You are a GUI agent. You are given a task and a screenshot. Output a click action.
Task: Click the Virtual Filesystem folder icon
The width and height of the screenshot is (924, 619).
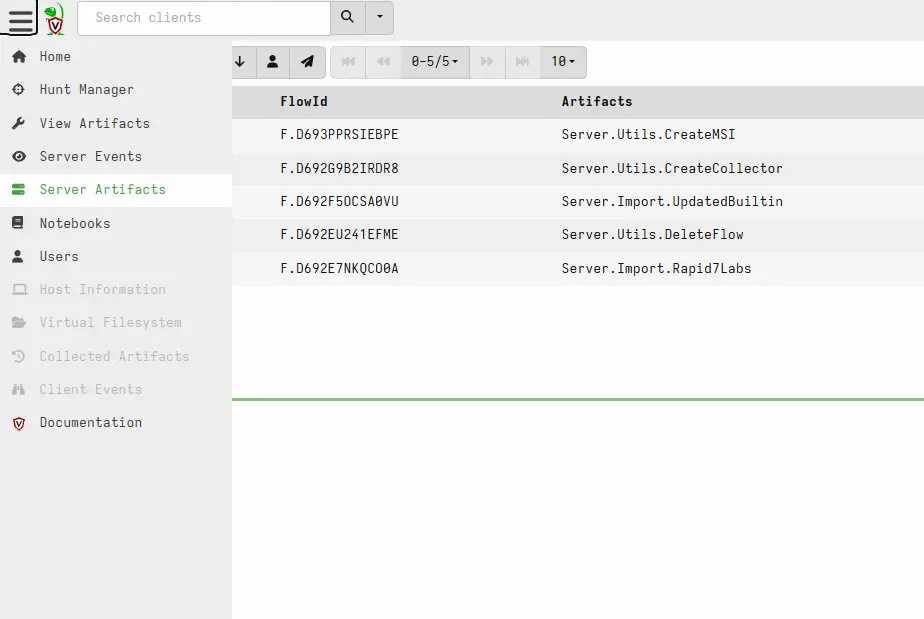pos(19,322)
